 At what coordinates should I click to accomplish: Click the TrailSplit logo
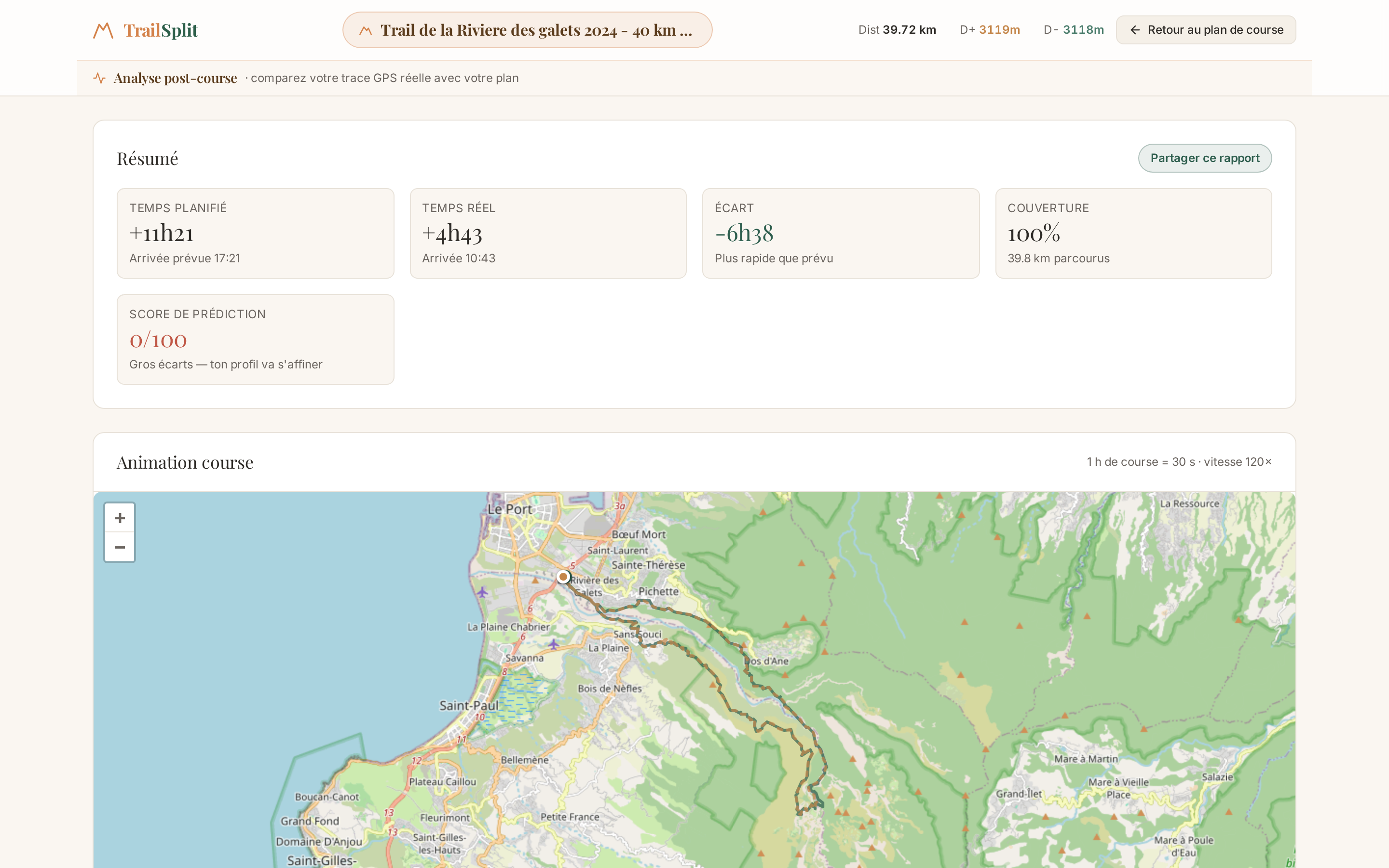(145, 30)
